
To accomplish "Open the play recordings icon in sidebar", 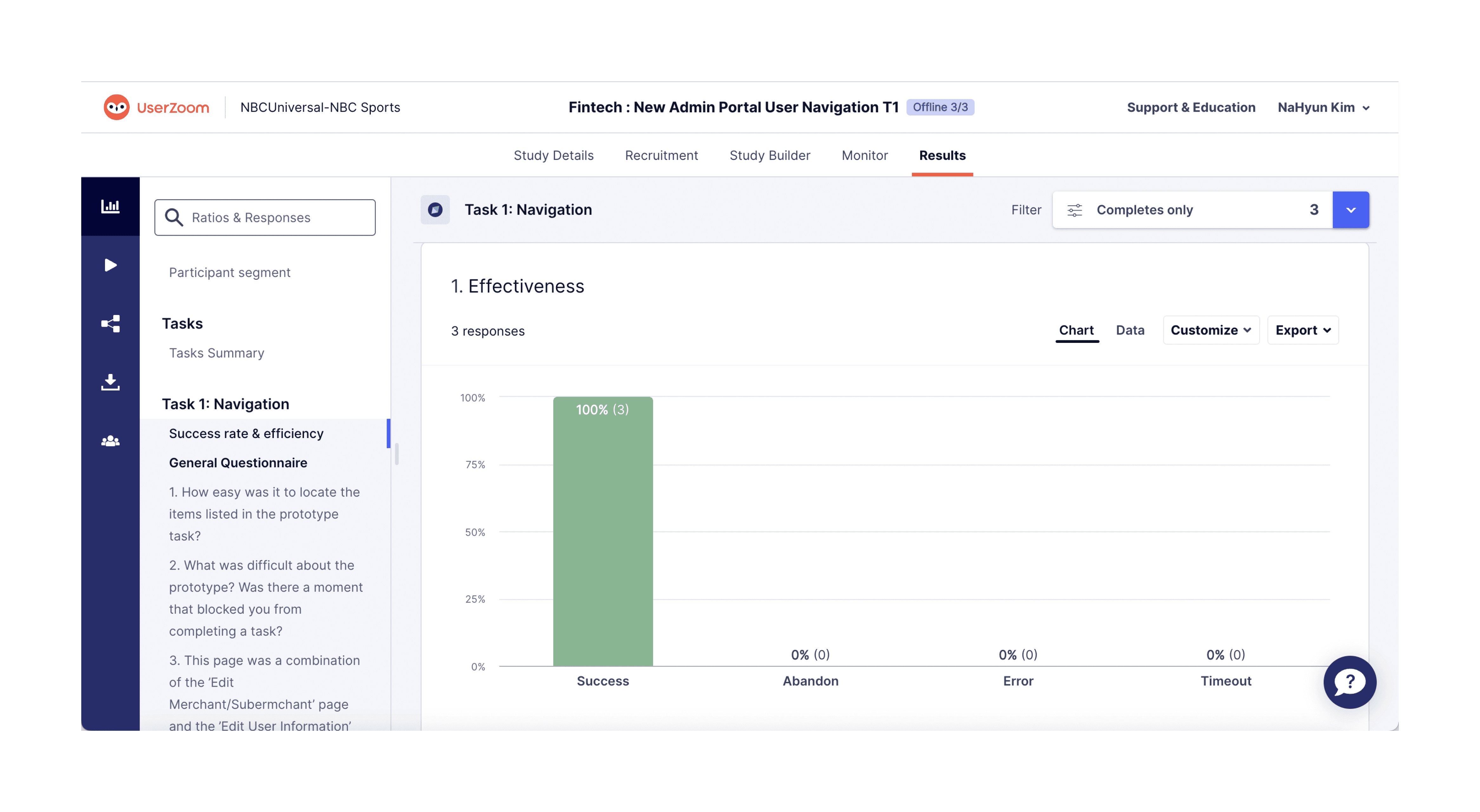I will [x=110, y=265].
